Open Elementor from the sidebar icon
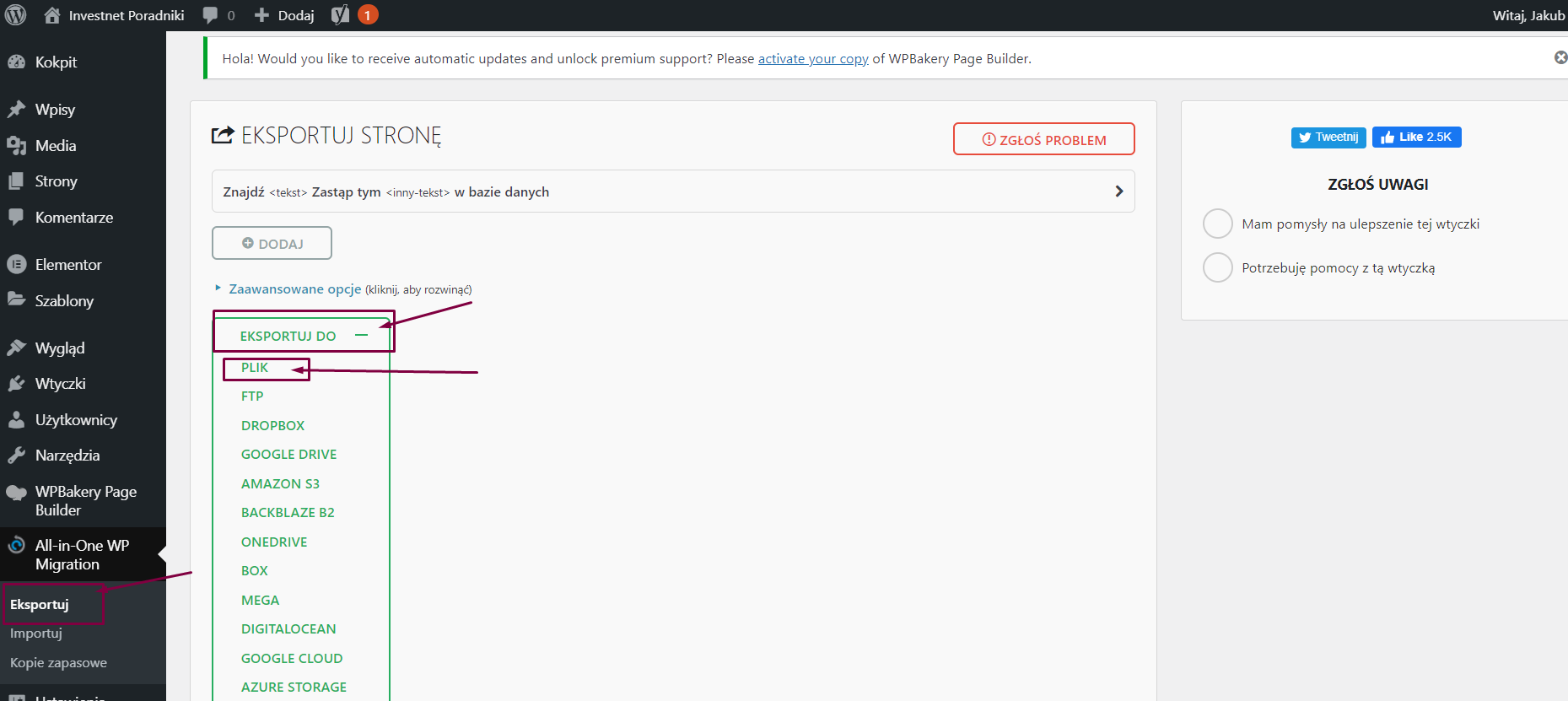Viewport: 1568px width, 701px height. (17, 265)
